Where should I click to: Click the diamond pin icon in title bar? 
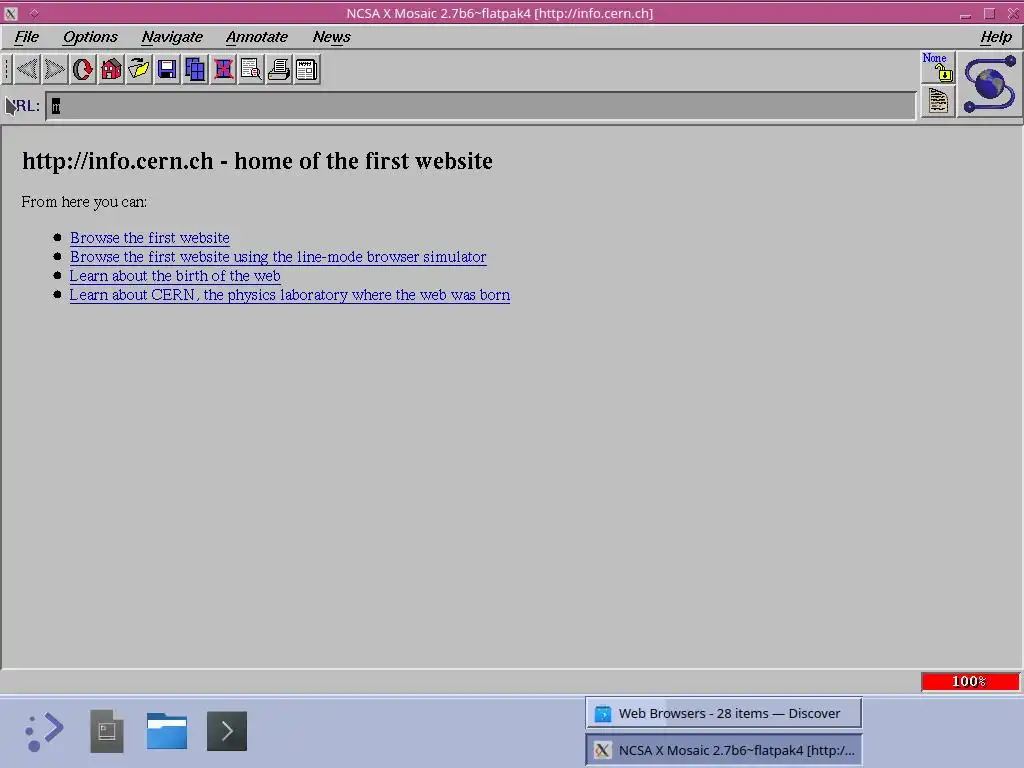coord(34,13)
